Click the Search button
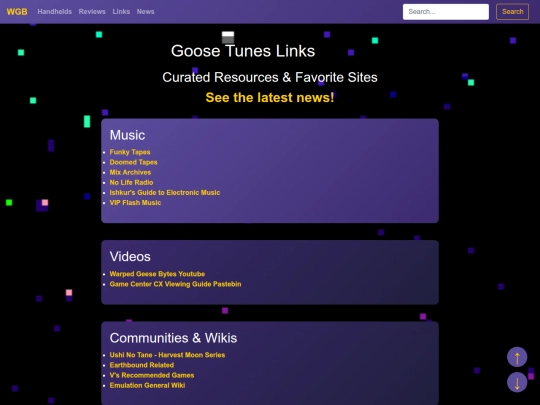 tap(512, 12)
